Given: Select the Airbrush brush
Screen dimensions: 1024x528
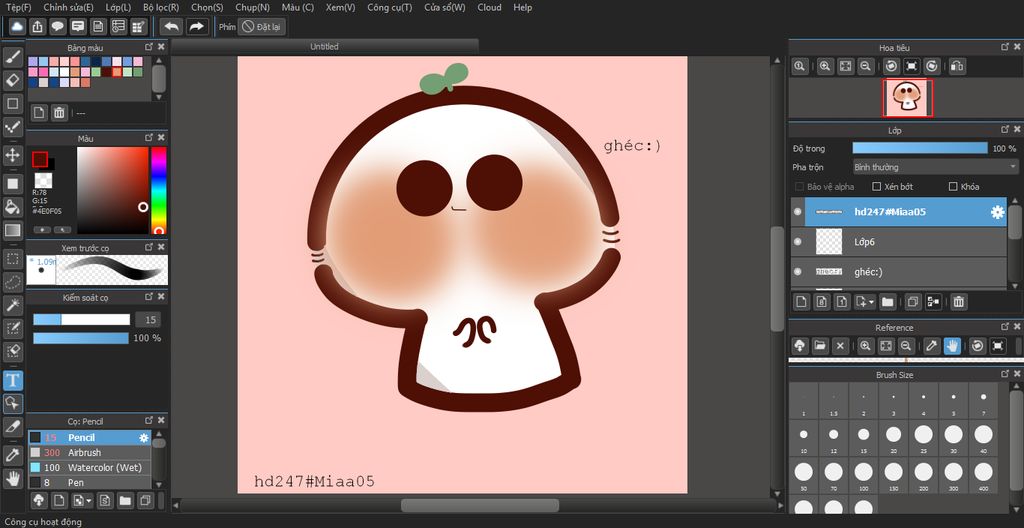Looking at the screenshot, I should click(x=90, y=453).
